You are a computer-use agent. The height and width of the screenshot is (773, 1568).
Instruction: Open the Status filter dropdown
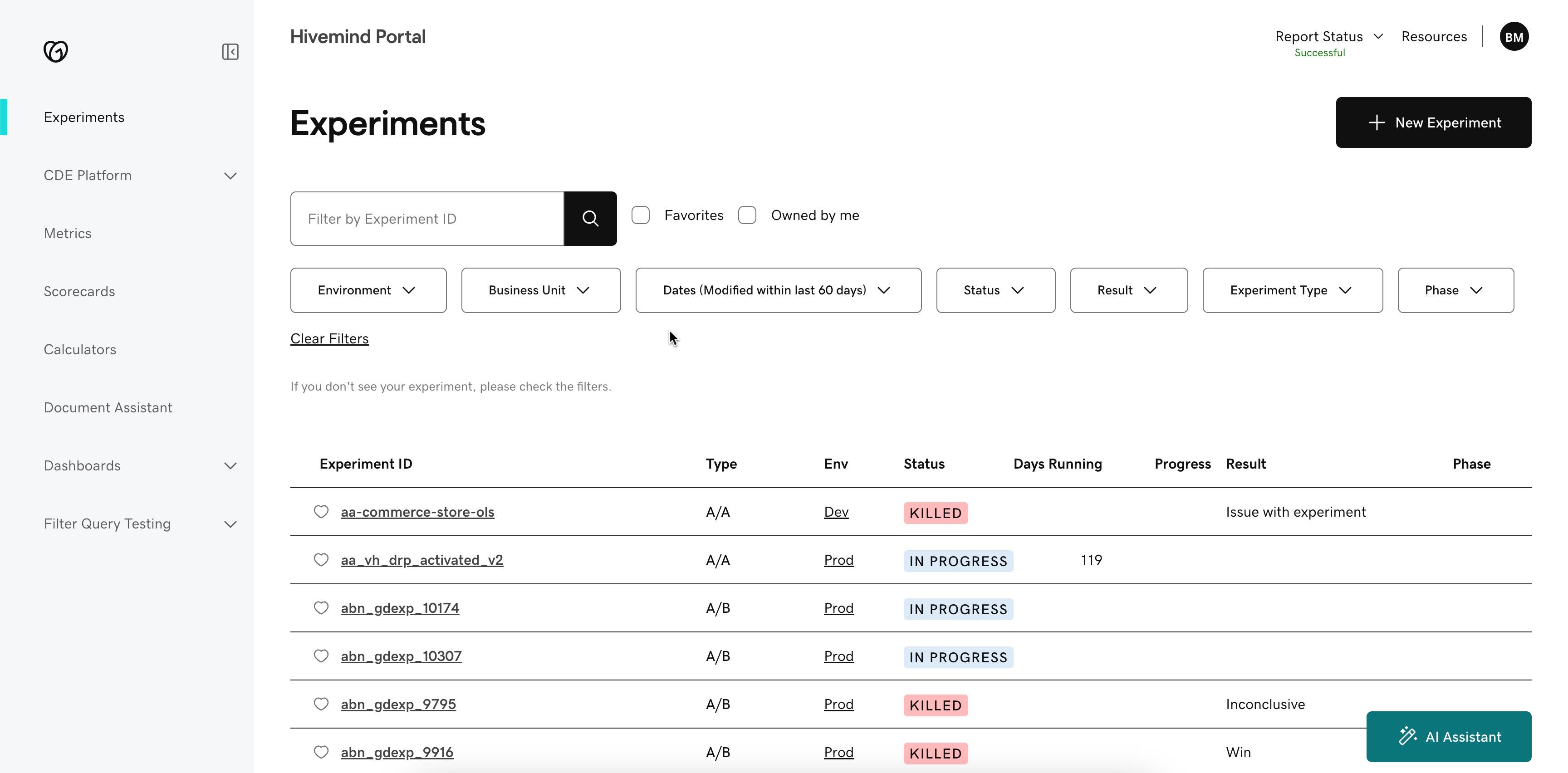click(995, 290)
